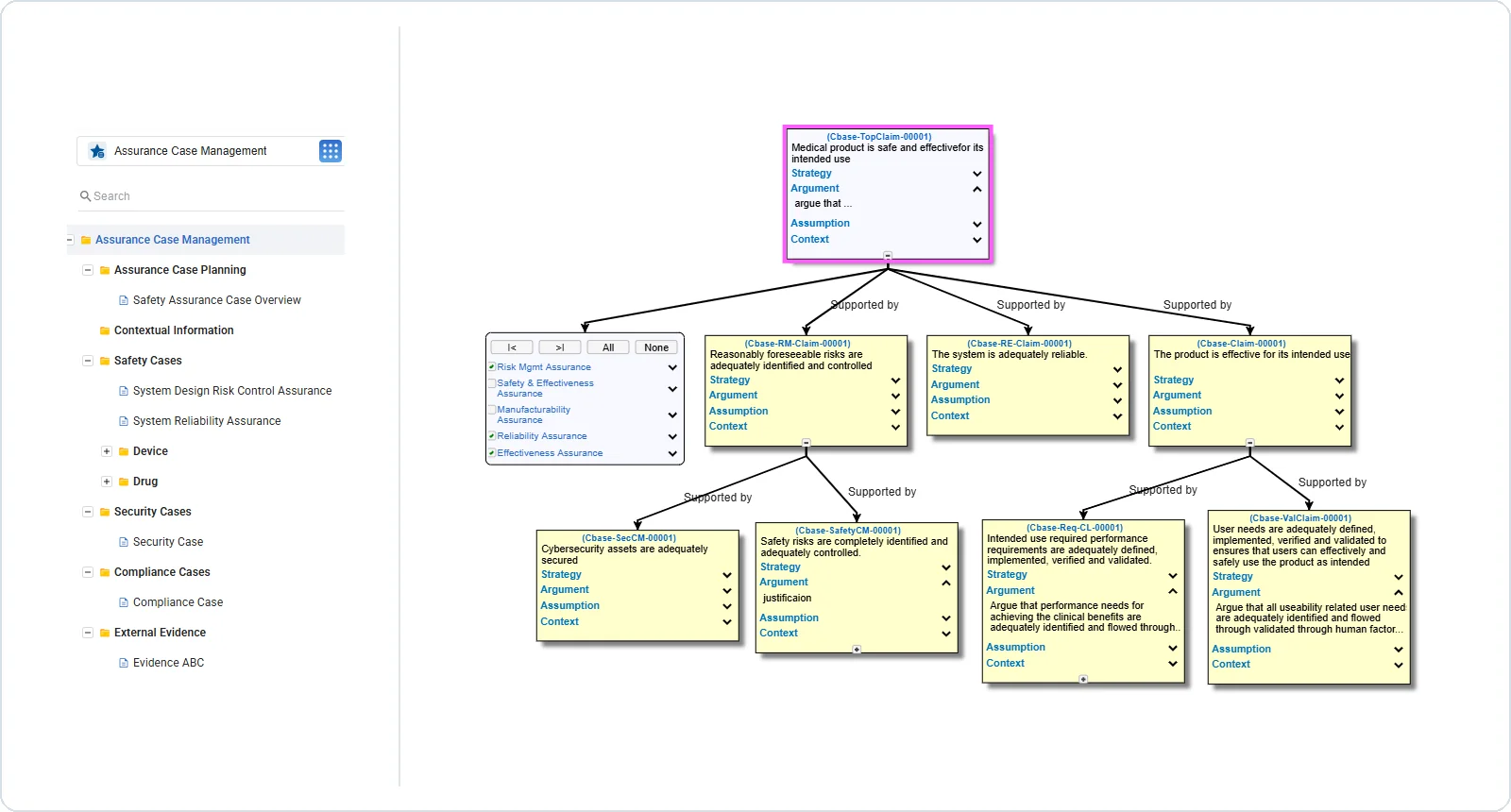The width and height of the screenshot is (1511, 812).
Task: Toggle the Effectiveness Assurance checkbox
Action: click(492, 453)
